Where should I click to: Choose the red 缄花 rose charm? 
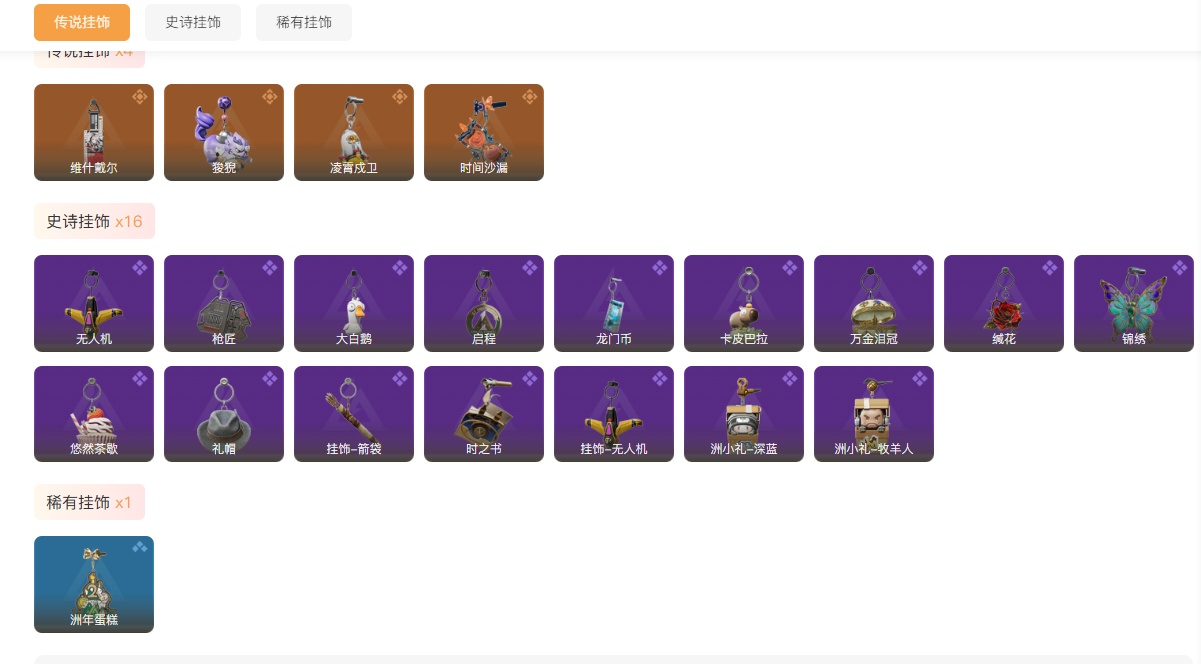(1004, 303)
